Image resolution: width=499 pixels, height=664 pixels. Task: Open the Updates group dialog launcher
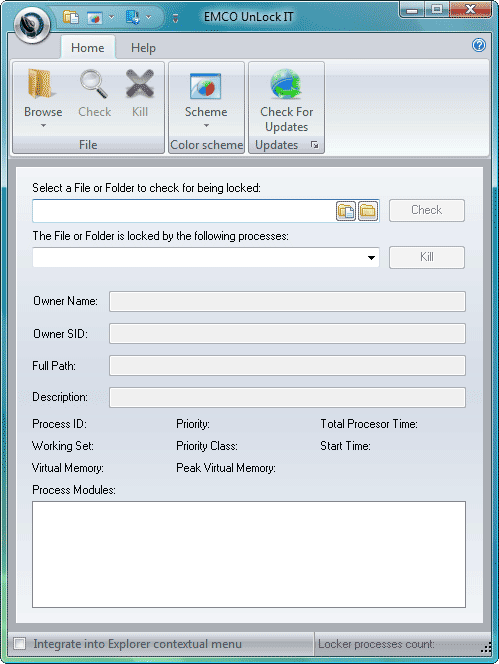click(x=314, y=145)
